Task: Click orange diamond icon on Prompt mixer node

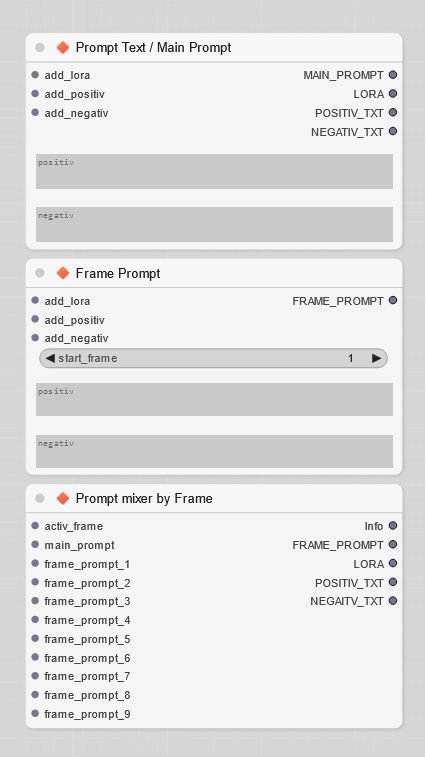Action: (63, 498)
